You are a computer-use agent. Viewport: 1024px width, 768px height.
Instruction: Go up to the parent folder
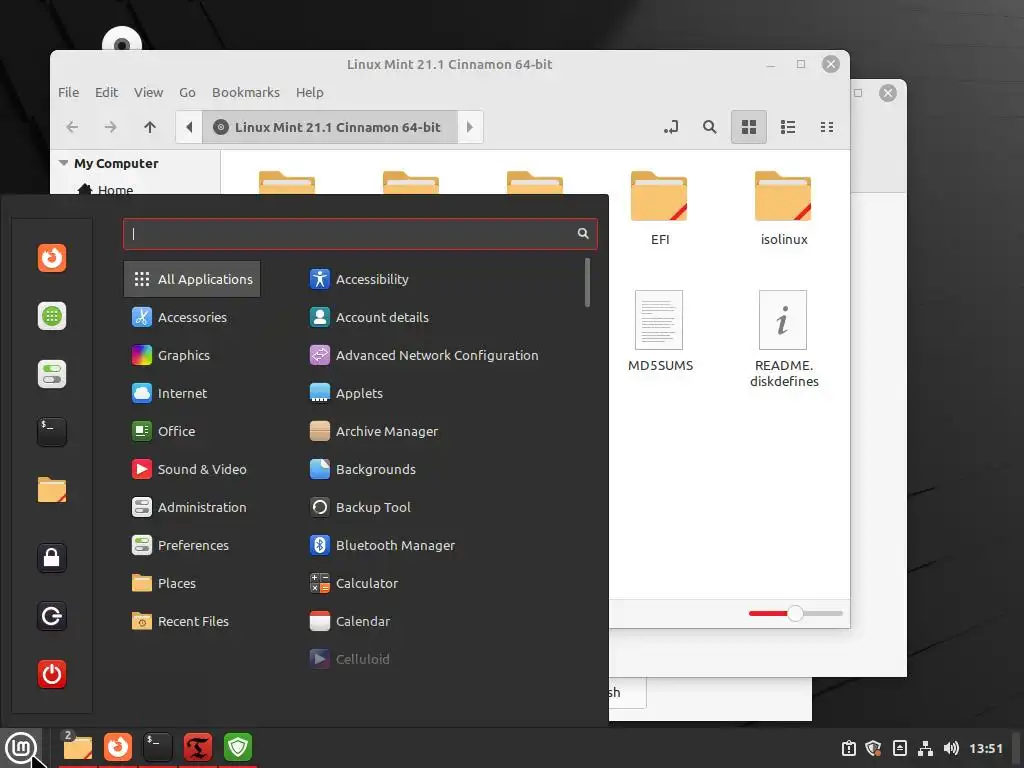click(x=150, y=127)
